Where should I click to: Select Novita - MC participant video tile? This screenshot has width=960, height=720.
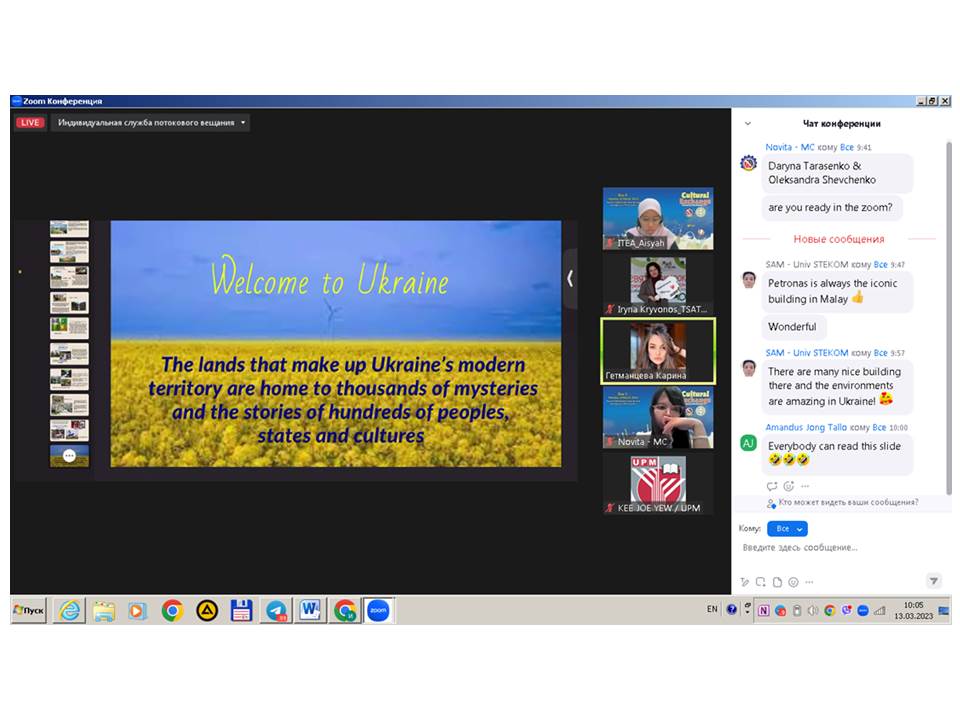[658, 418]
